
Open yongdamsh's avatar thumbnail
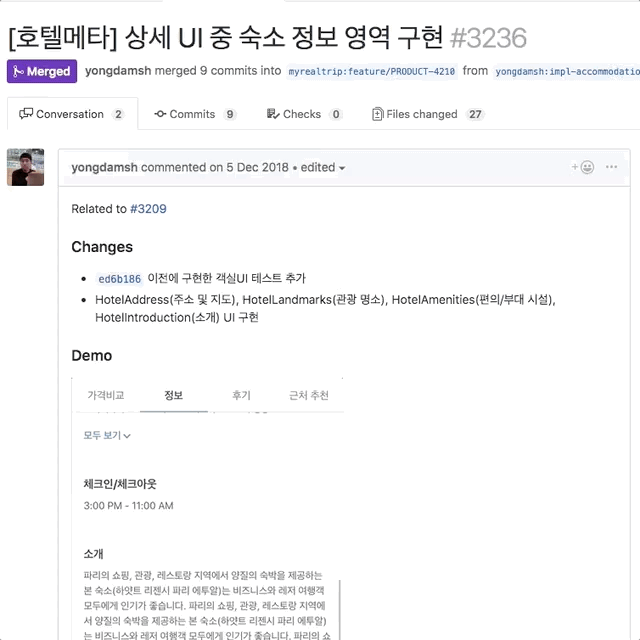coord(25,167)
